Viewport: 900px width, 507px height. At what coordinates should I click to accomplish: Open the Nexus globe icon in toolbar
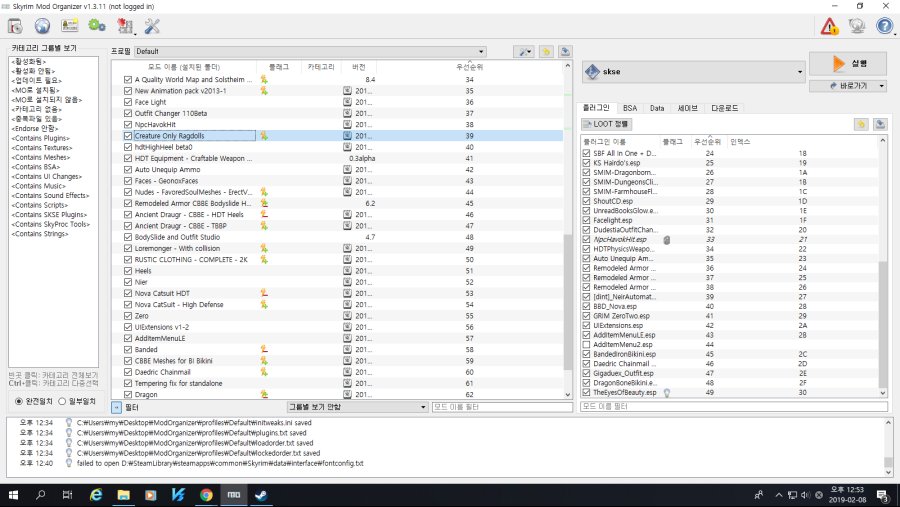(x=42, y=26)
